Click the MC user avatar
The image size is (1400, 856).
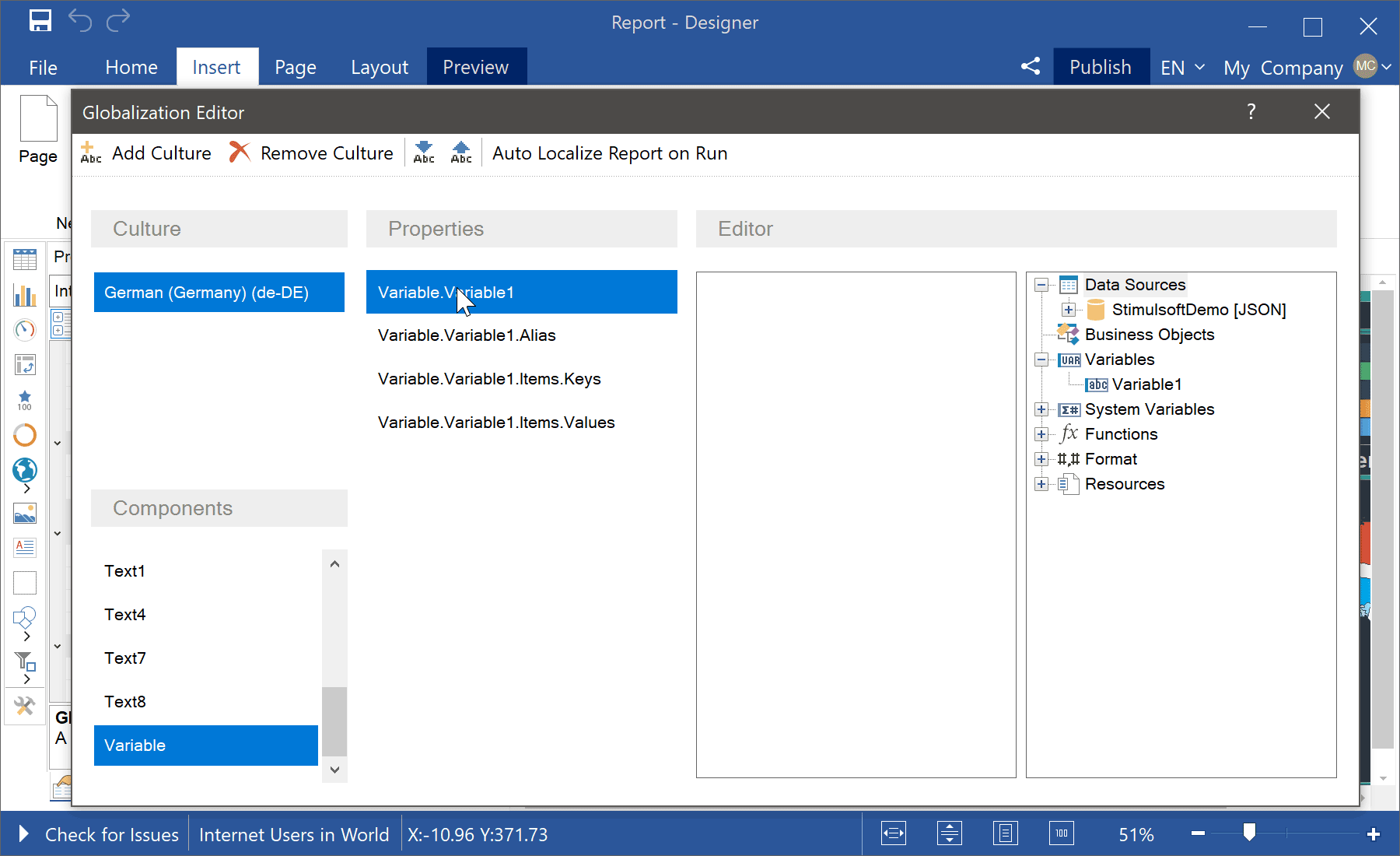pos(1365,66)
